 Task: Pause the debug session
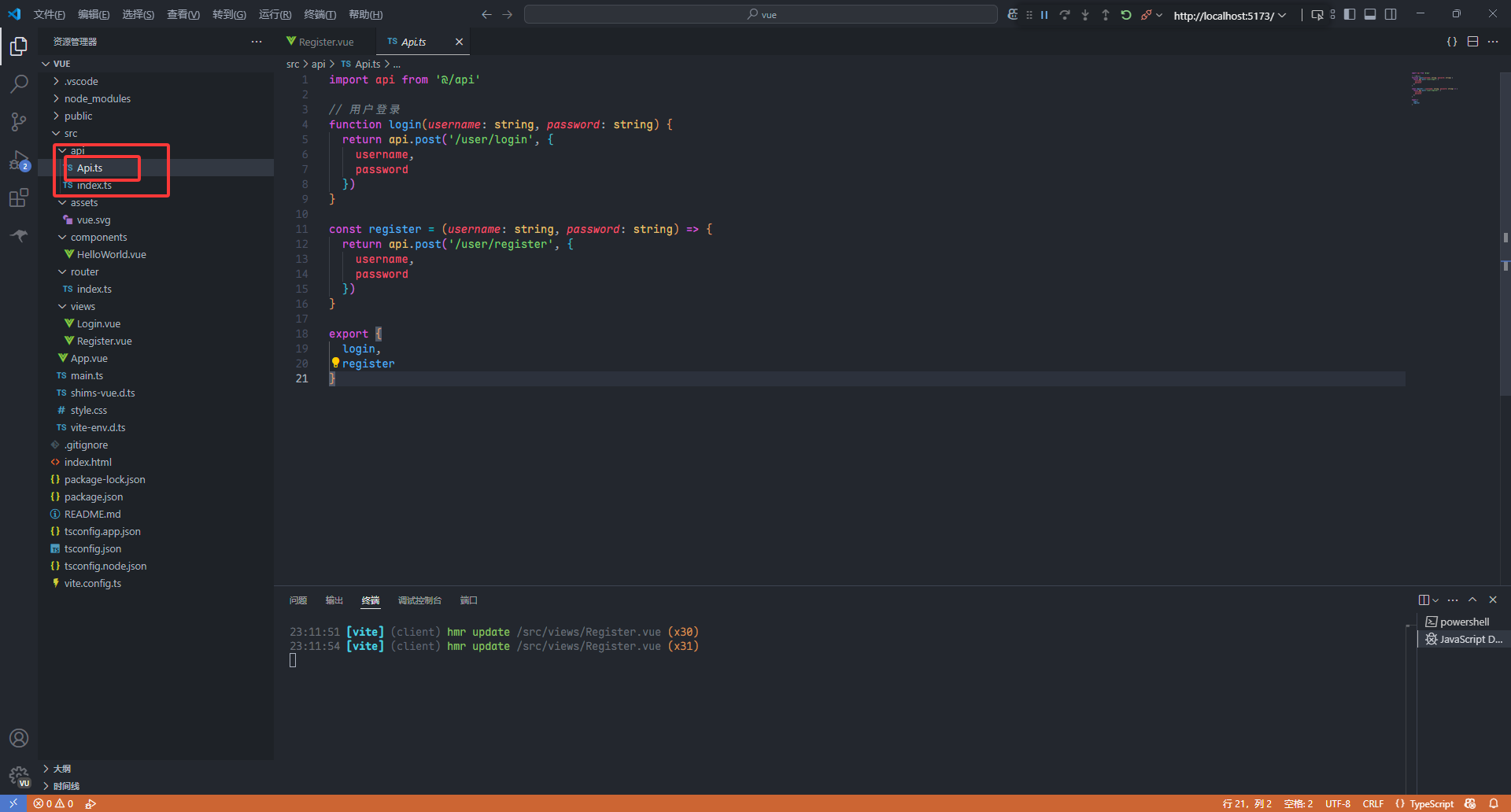pyautogui.click(x=1044, y=15)
